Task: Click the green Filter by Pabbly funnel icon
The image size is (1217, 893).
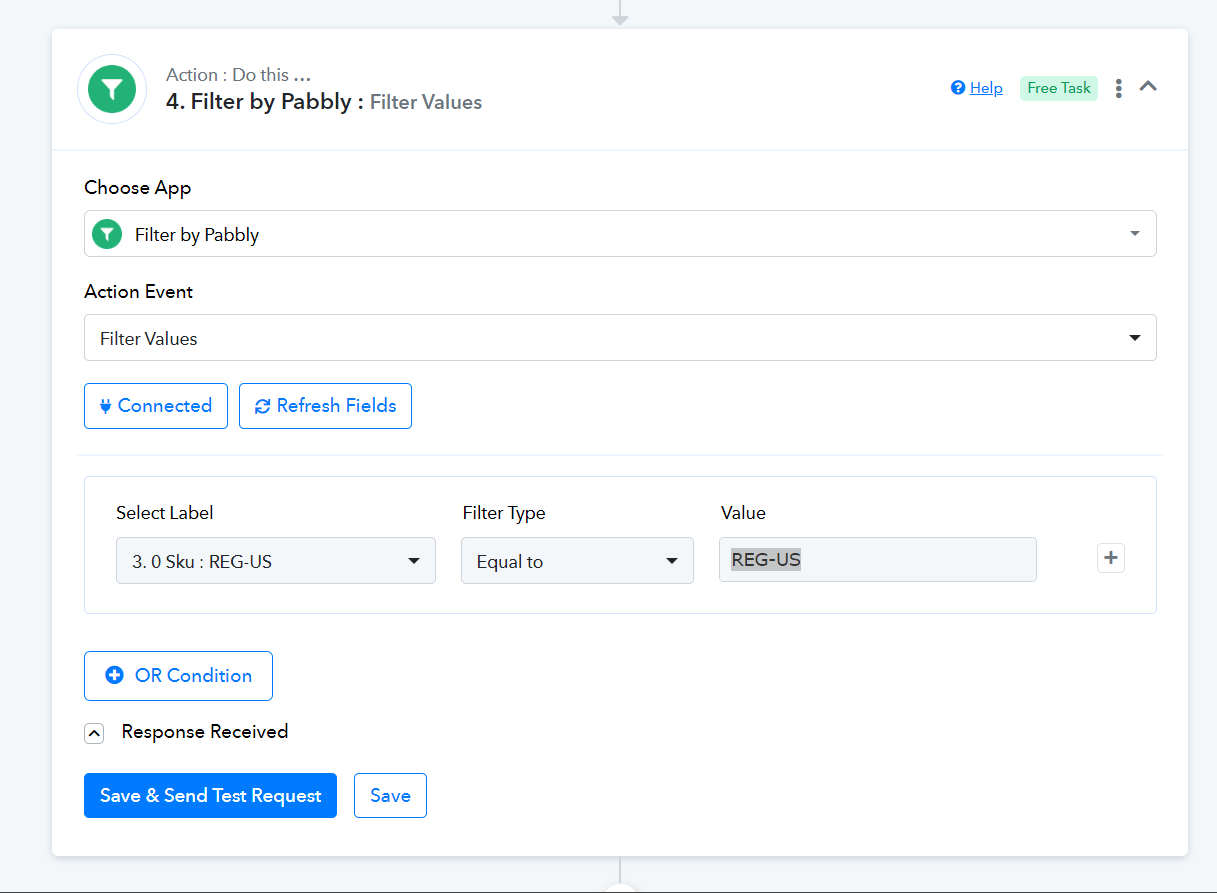Action: pos(112,89)
